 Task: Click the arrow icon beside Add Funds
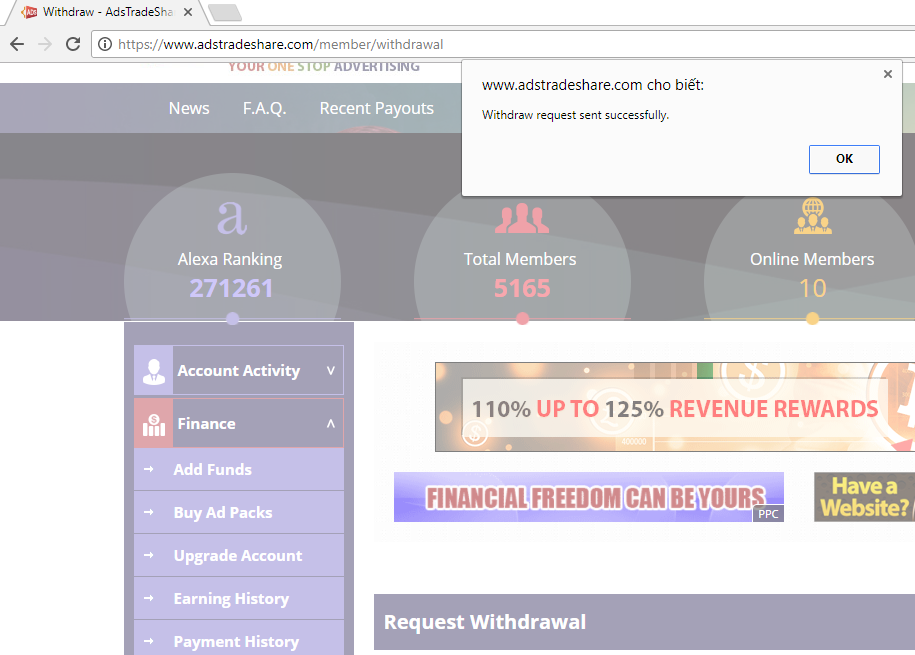coord(149,469)
